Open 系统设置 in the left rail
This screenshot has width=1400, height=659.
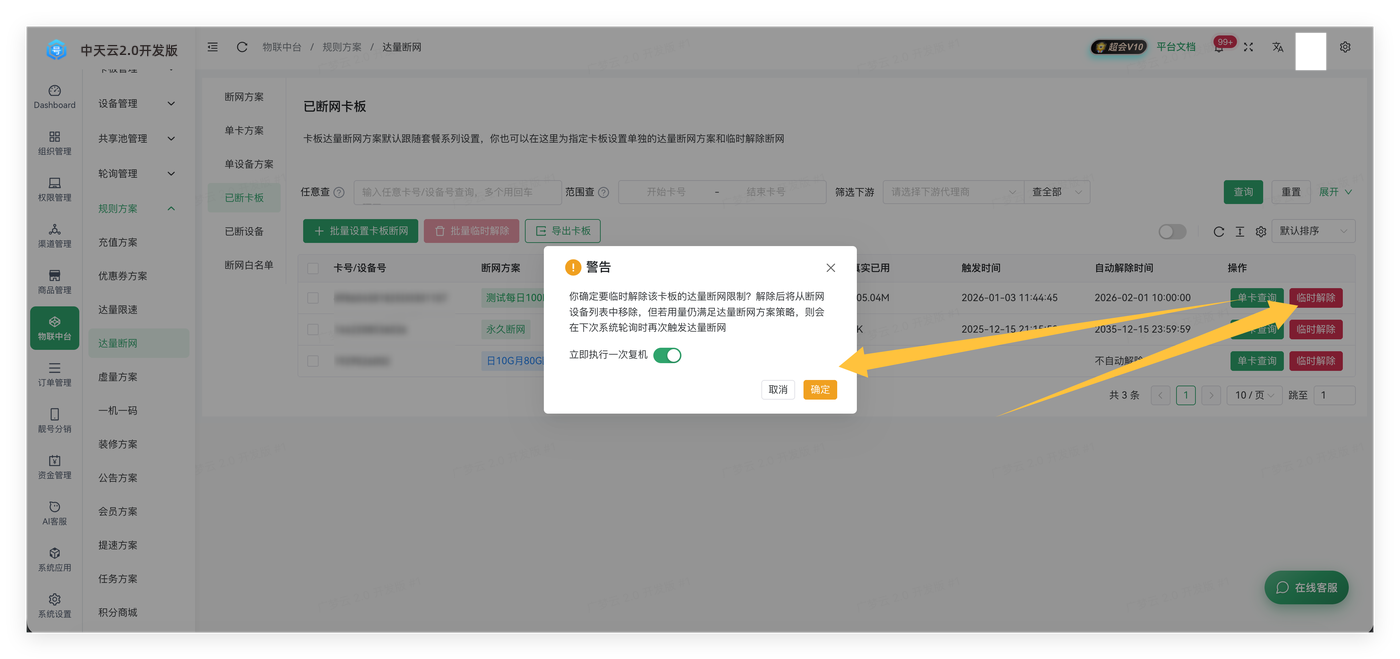pos(54,605)
